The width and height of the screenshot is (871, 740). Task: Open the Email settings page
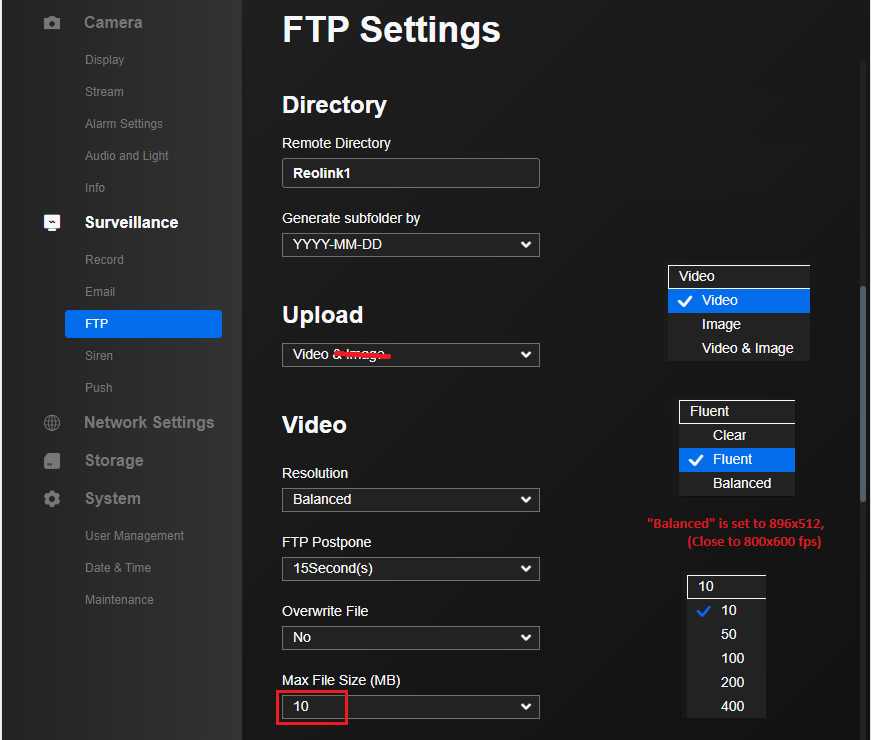click(x=100, y=292)
